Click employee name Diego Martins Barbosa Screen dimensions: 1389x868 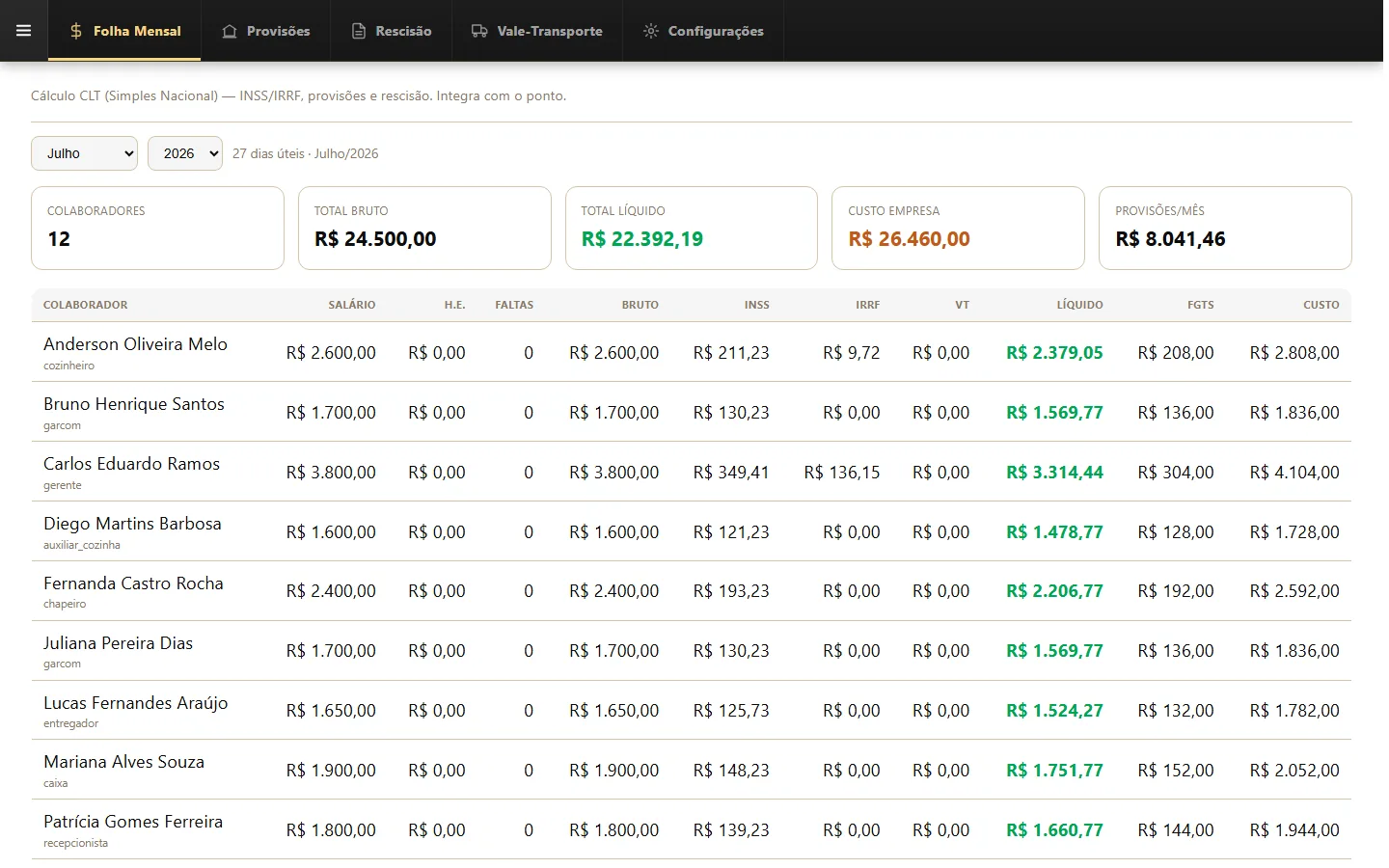click(132, 524)
